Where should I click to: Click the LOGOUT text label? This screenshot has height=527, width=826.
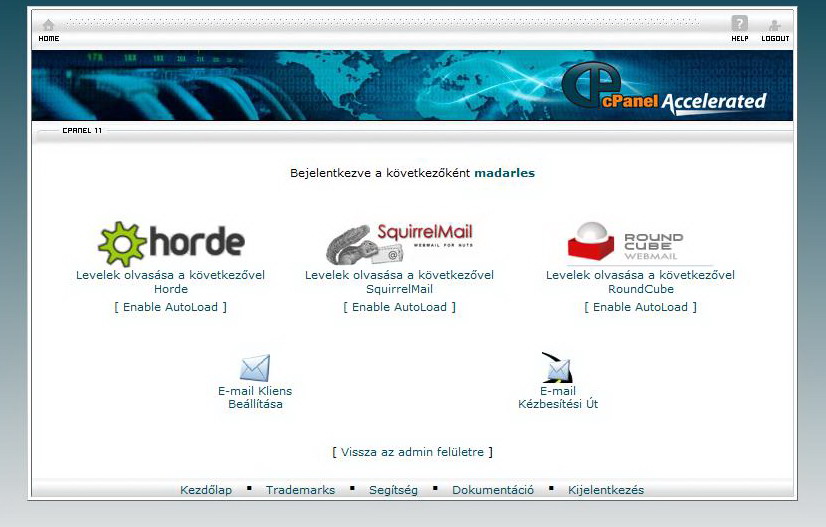click(x=775, y=38)
